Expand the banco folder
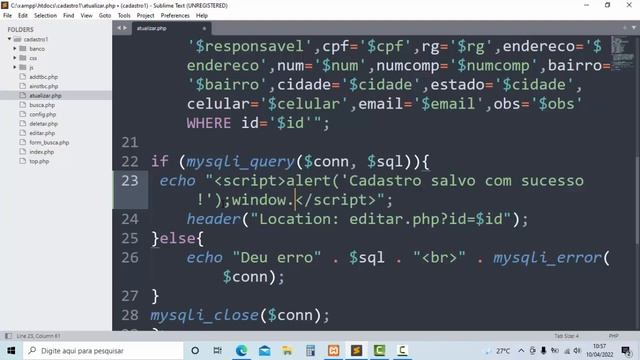 pos(15,49)
